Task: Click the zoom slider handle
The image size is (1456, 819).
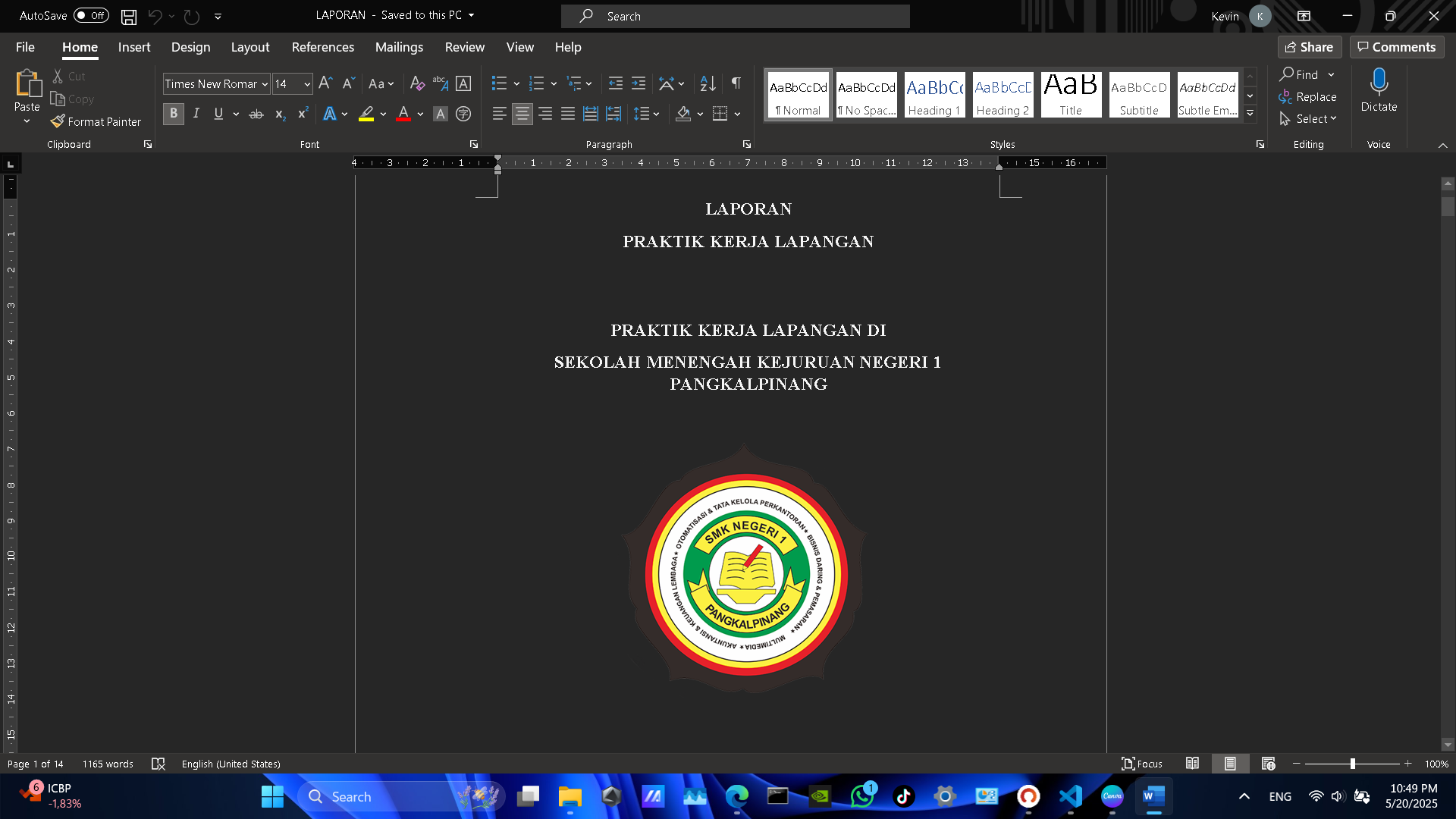Action: point(1352,764)
